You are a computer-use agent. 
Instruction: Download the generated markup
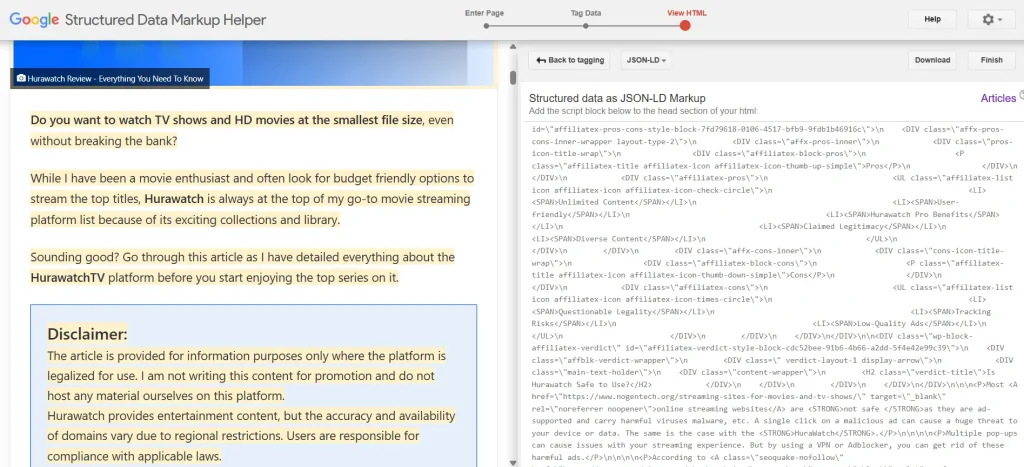[932, 60]
